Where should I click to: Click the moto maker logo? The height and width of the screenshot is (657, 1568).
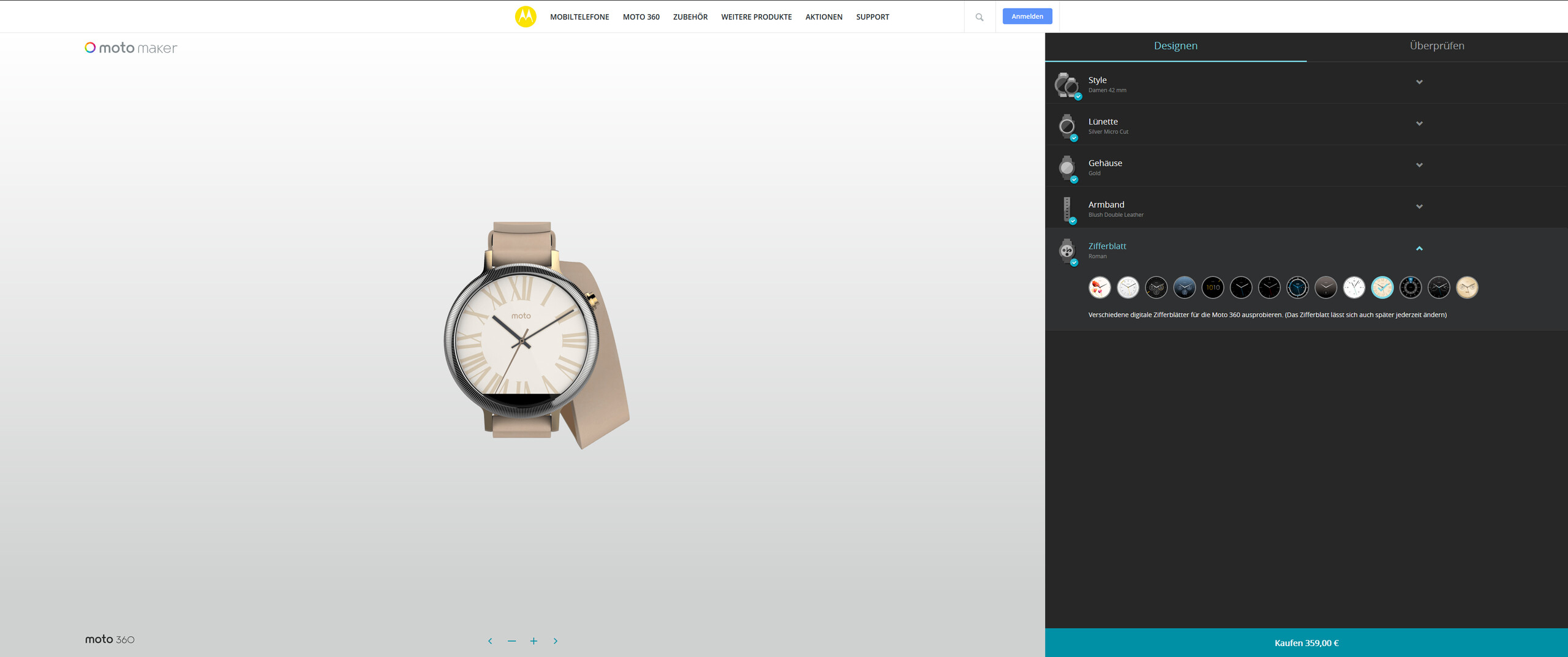pyautogui.click(x=131, y=48)
